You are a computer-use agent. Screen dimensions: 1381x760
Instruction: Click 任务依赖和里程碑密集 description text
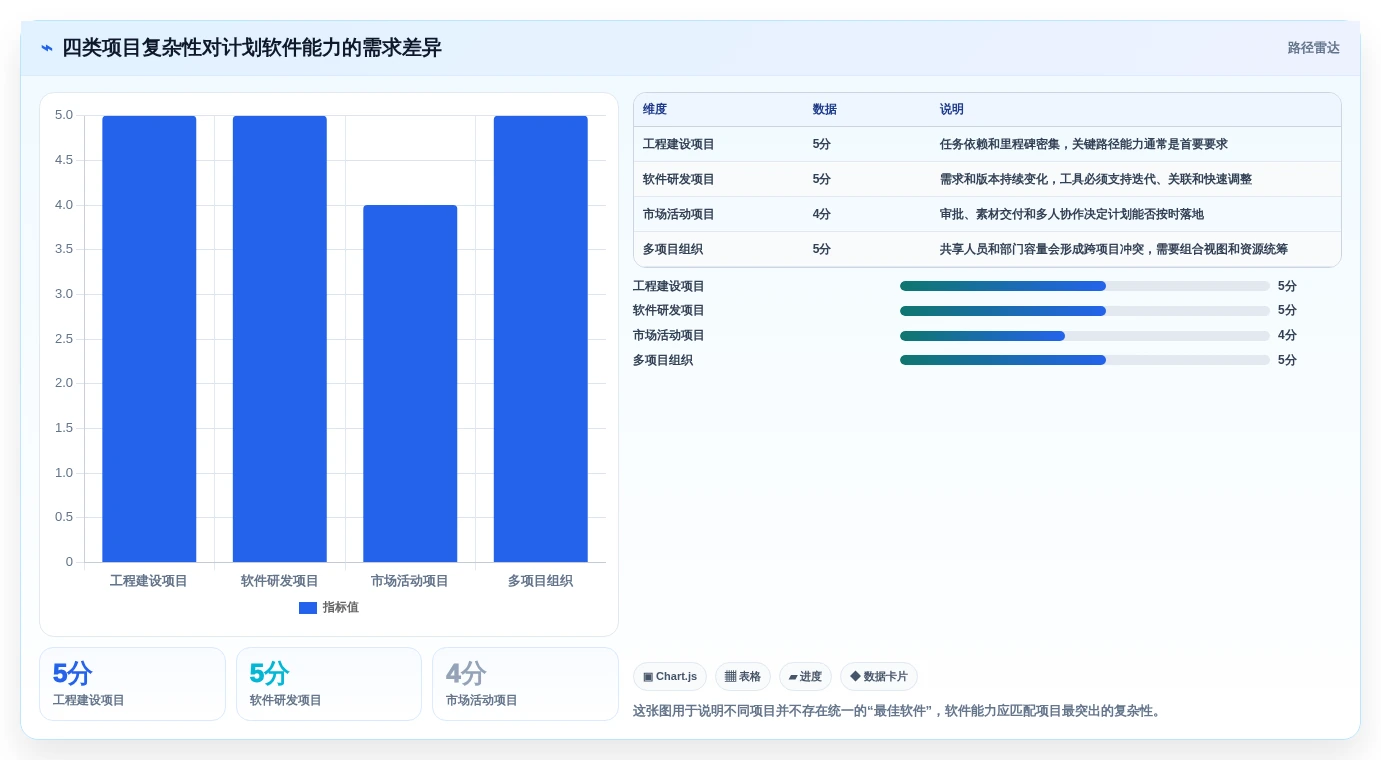pyautogui.click(x=1084, y=145)
